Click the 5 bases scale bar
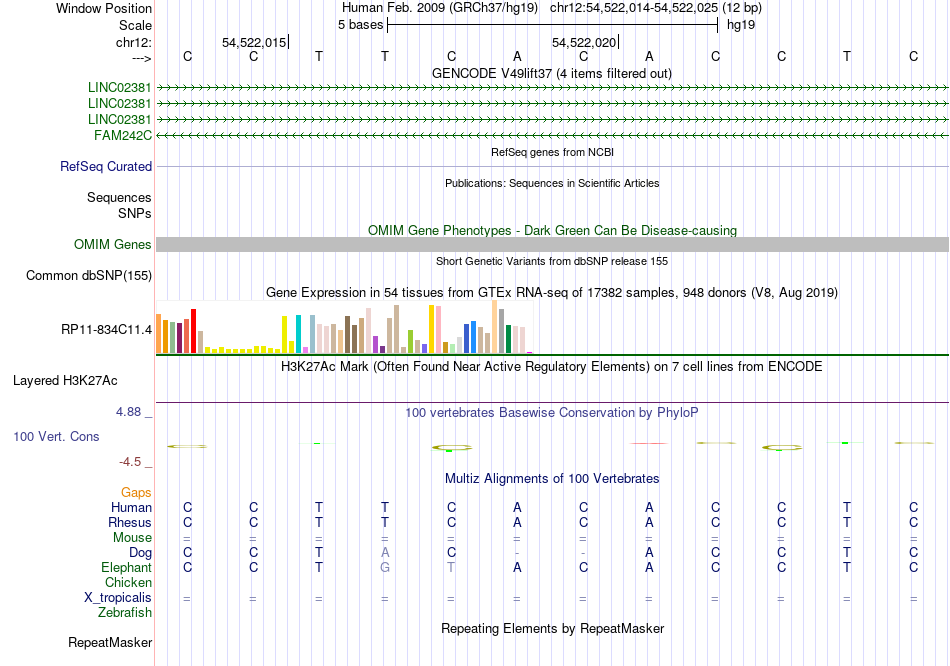Viewport: 950px width, 666px height. [x=553, y=25]
